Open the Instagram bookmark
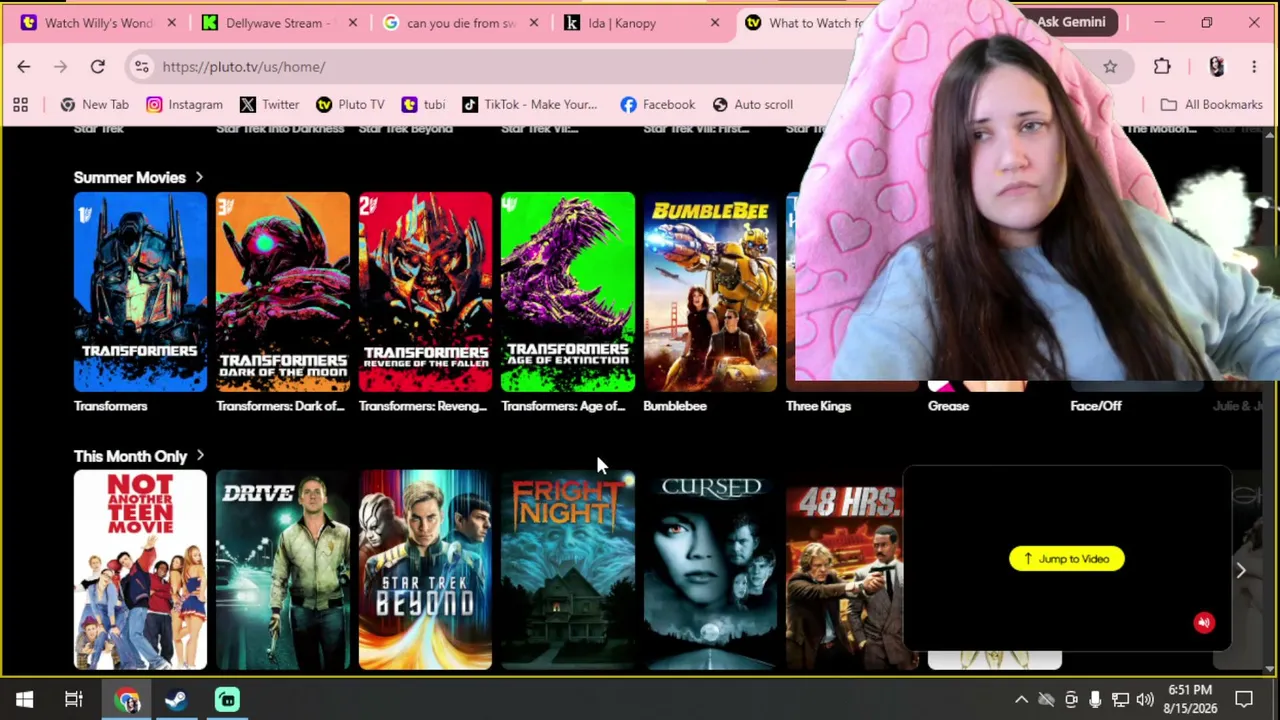Image resolution: width=1280 pixels, height=720 pixels. tap(184, 104)
